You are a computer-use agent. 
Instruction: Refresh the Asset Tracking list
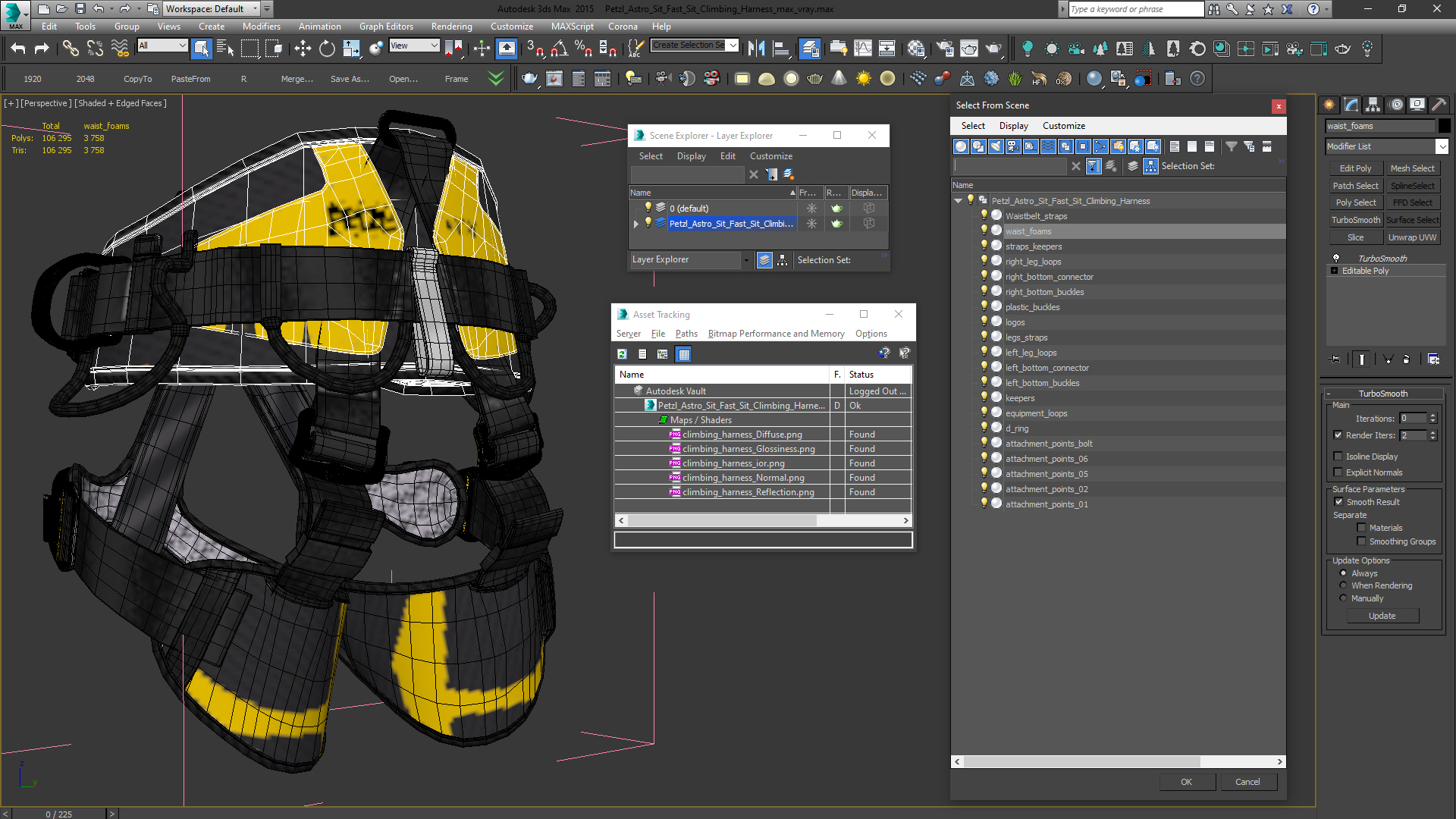pyautogui.click(x=622, y=354)
